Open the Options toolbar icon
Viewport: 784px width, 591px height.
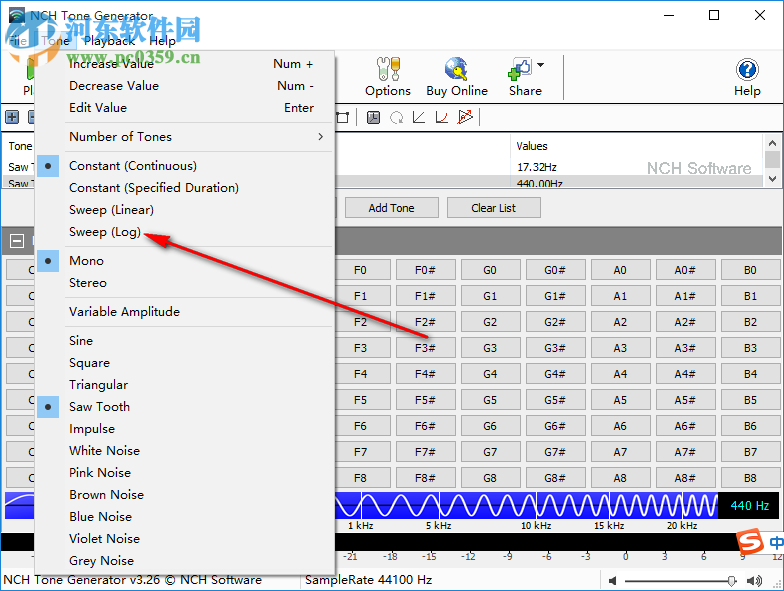[x=387, y=76]
